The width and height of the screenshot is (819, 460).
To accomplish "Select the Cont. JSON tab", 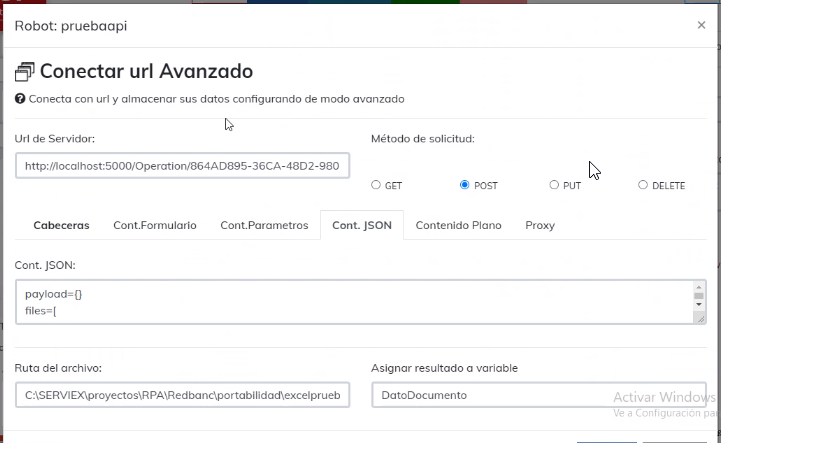I will [x=361, y=225].
